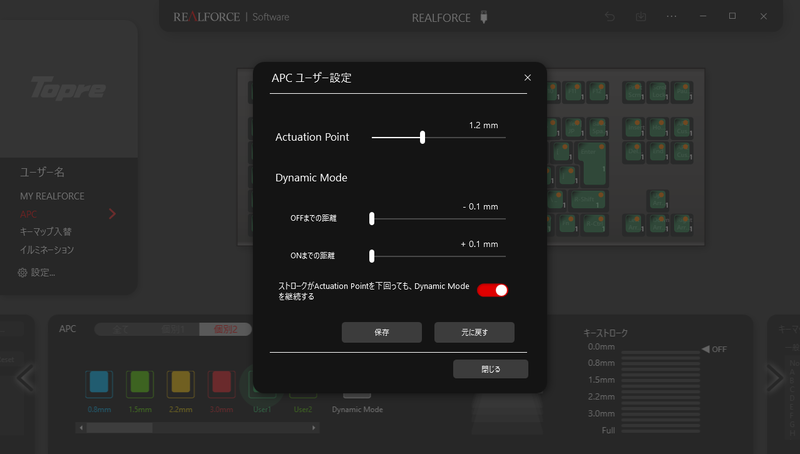Open MY REALFORCE in the sidebar
The image size is (800, 454).
coord(52,196)
